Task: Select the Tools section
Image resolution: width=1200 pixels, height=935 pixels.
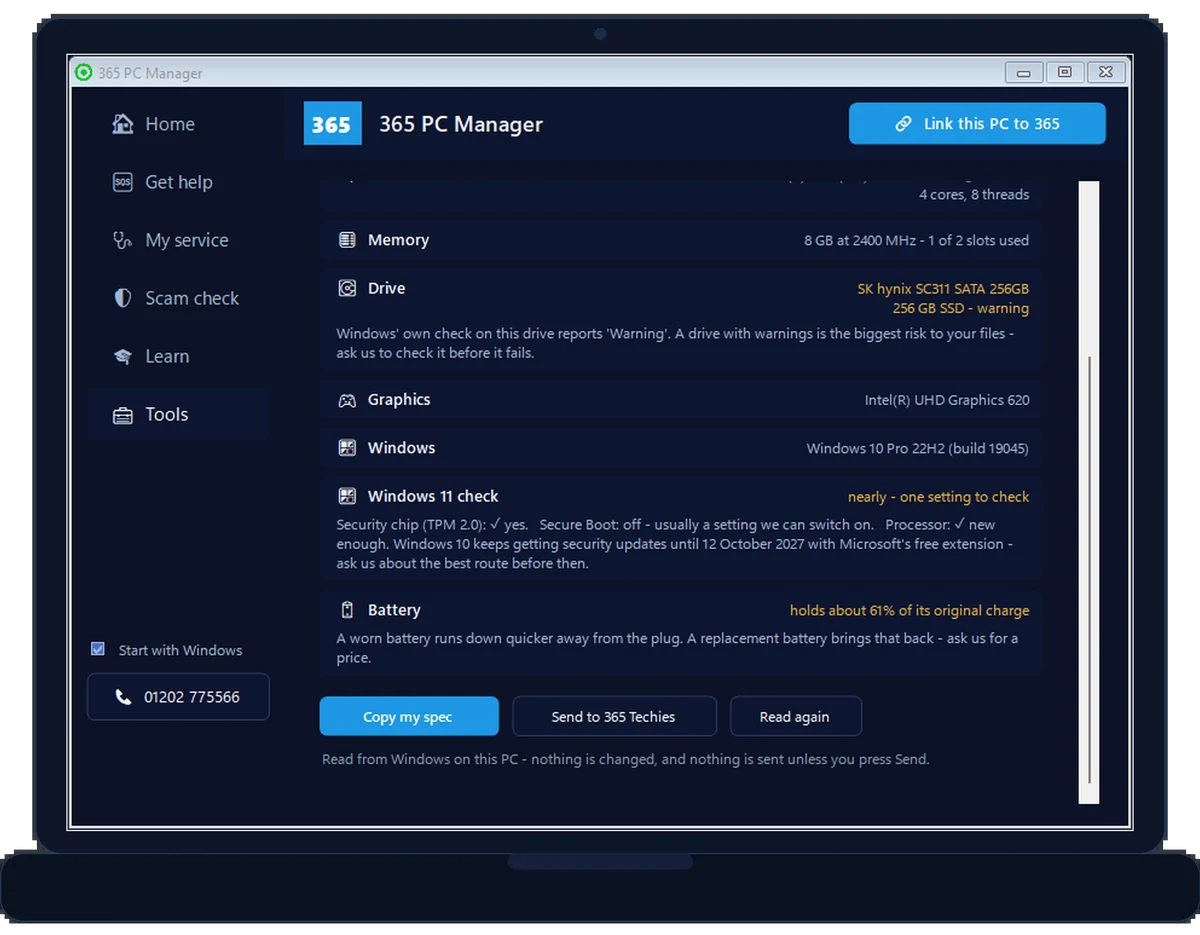Action: pos(178,414)
